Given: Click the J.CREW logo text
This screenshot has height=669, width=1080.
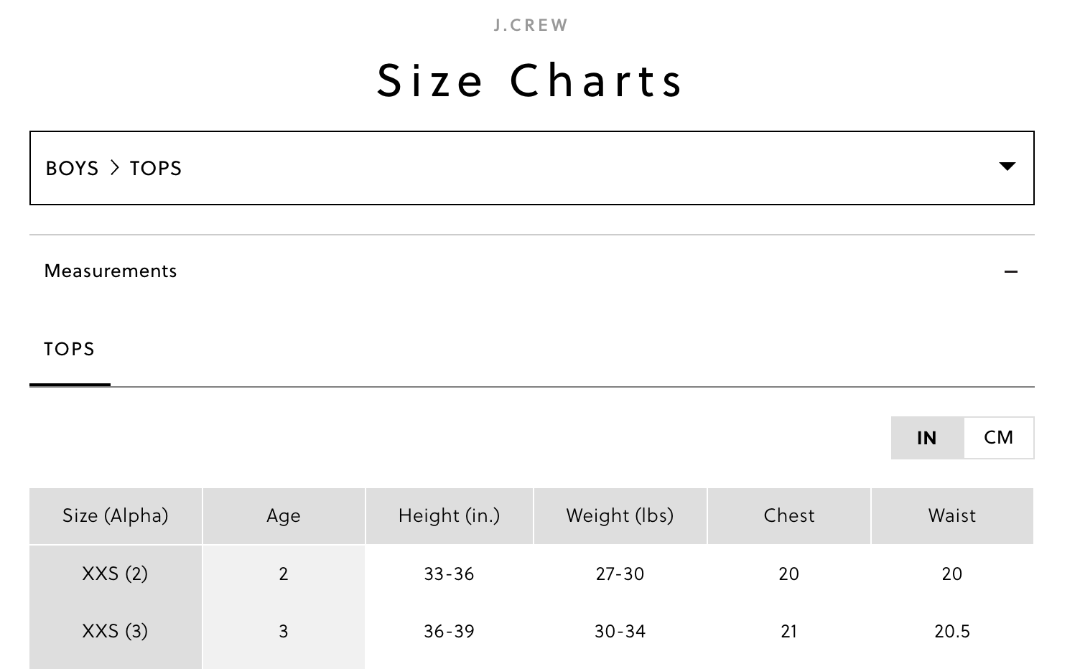Looking at the screenshot, I should pyautogui.click(x=531, y=26).
